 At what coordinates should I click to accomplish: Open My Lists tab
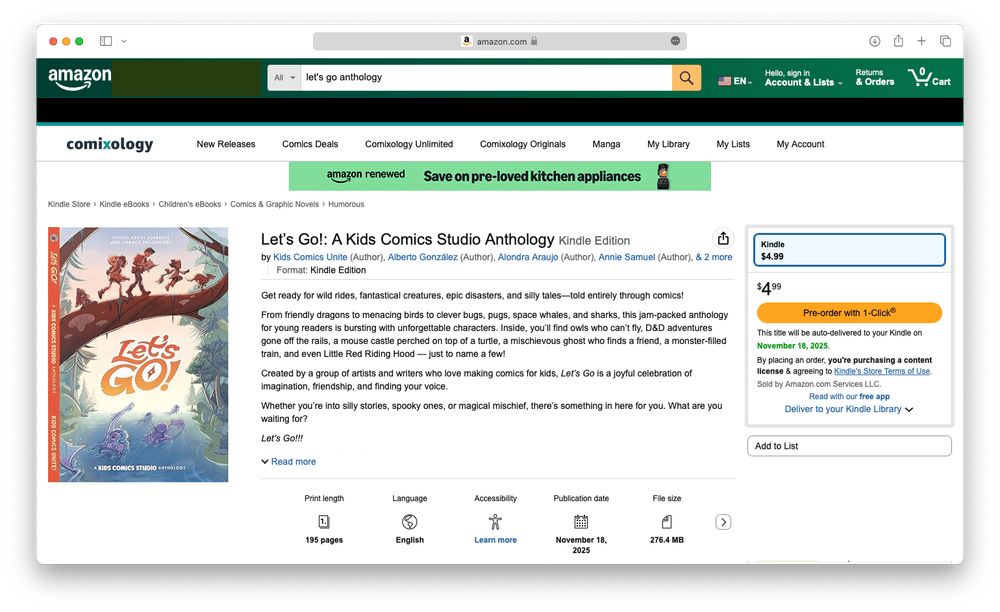[x=733, y=144]
